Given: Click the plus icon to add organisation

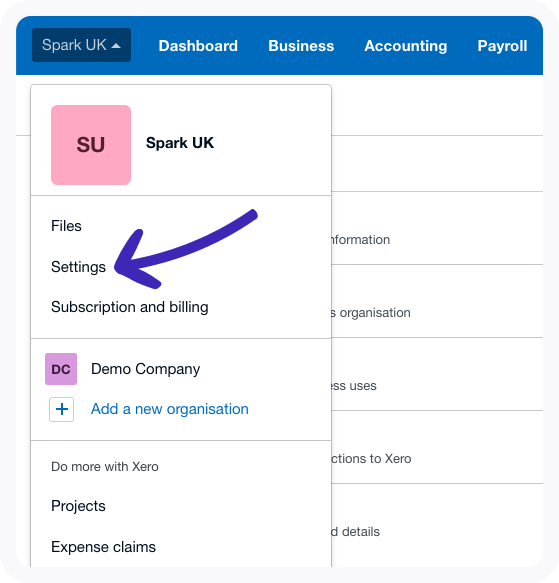Looking at the screenshot, I should click(61, 409).
